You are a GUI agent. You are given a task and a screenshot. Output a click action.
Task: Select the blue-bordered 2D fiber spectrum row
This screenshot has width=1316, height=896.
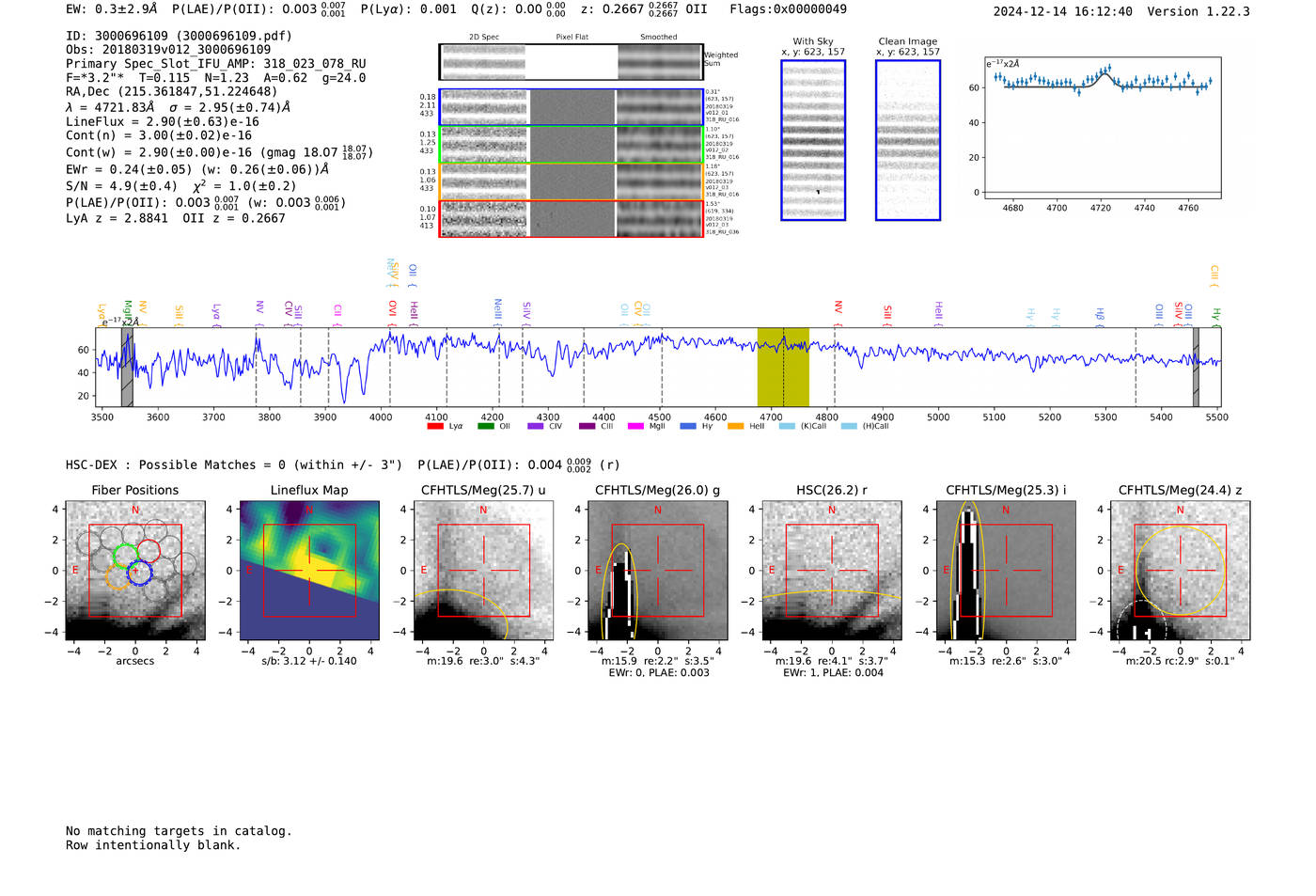[571, 107]
